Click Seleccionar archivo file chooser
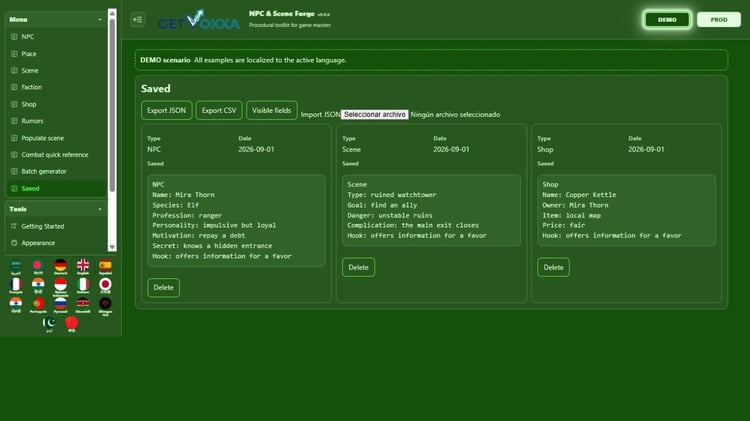 (375, 114)
